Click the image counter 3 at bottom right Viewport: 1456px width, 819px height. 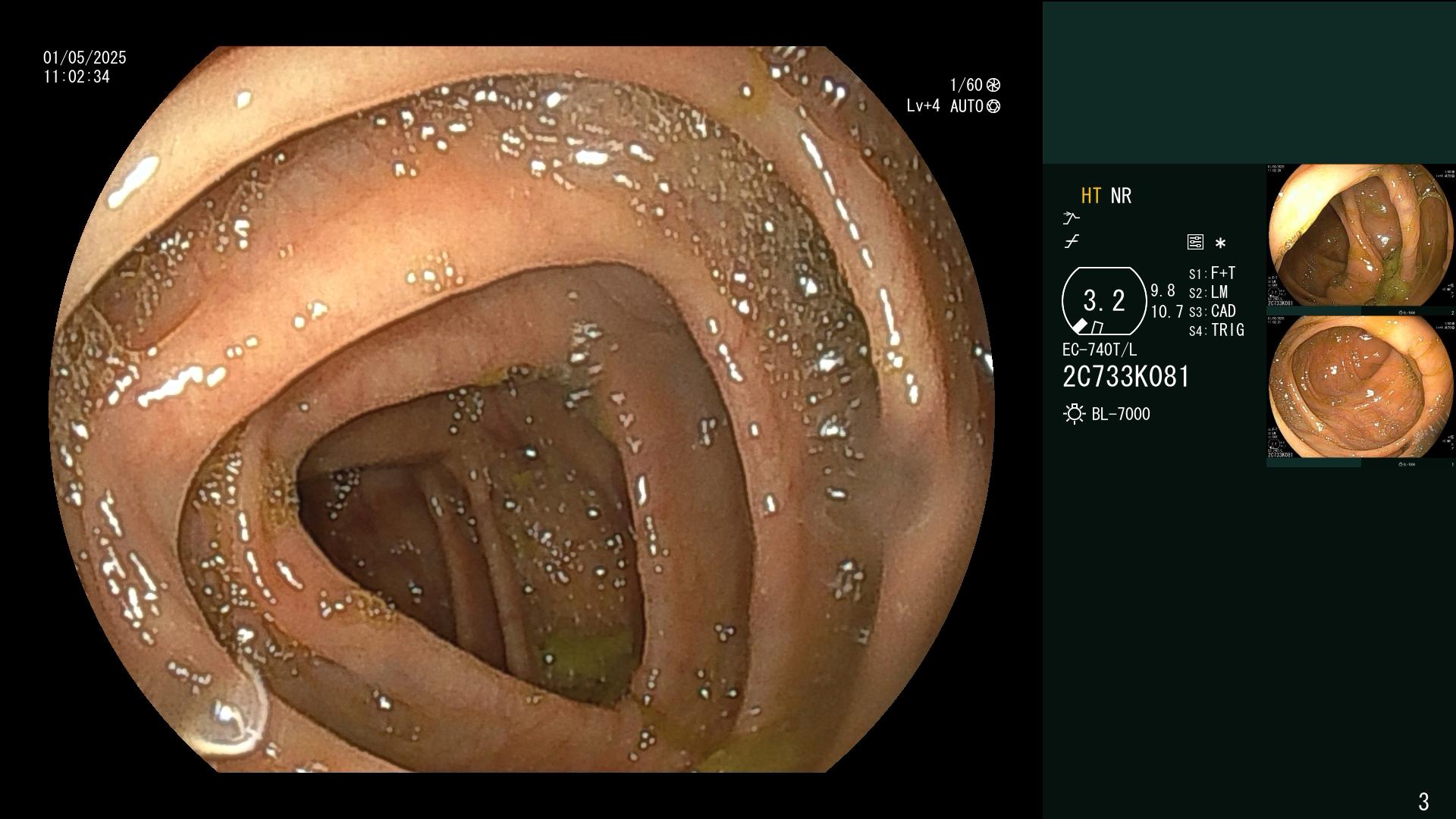click(1423, 802)
